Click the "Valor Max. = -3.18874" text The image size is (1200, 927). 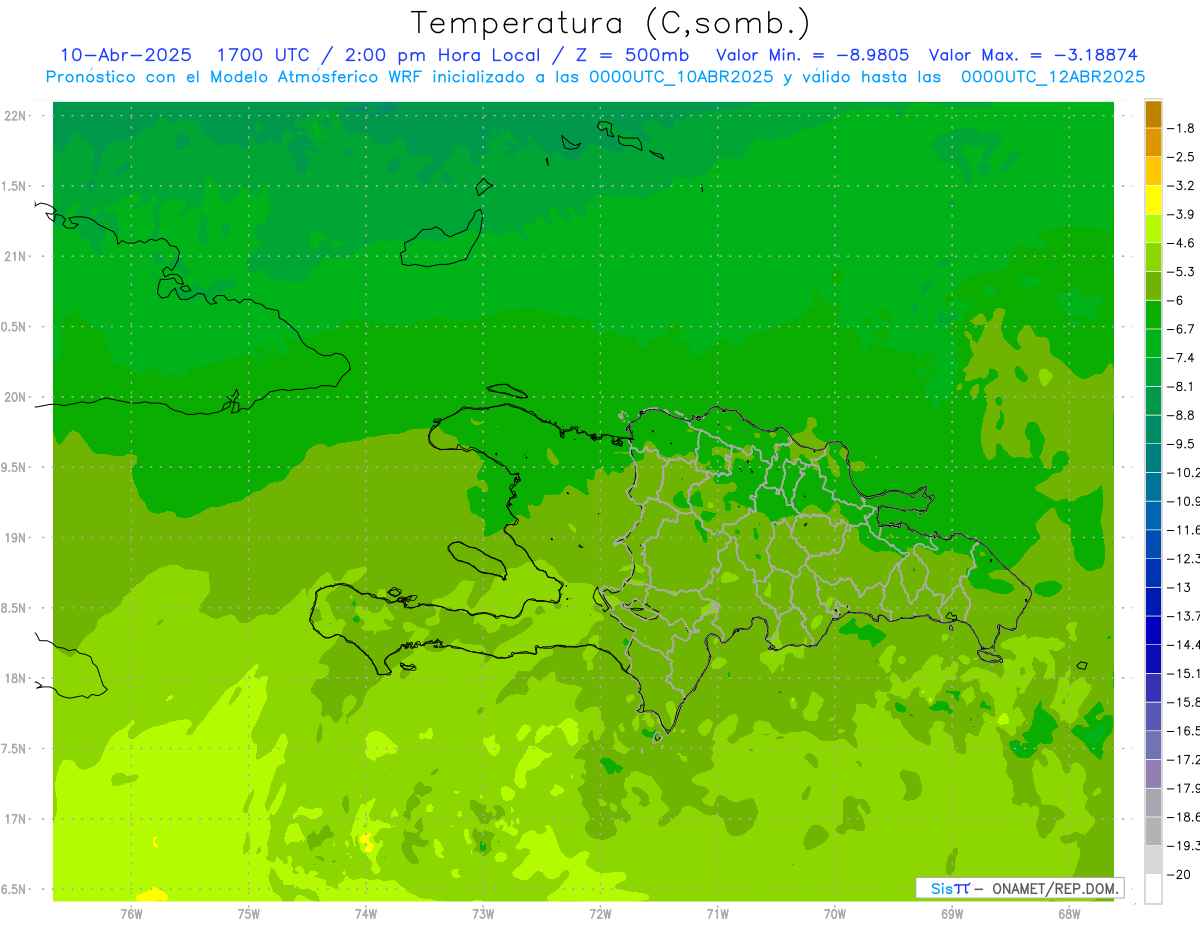1034,55
